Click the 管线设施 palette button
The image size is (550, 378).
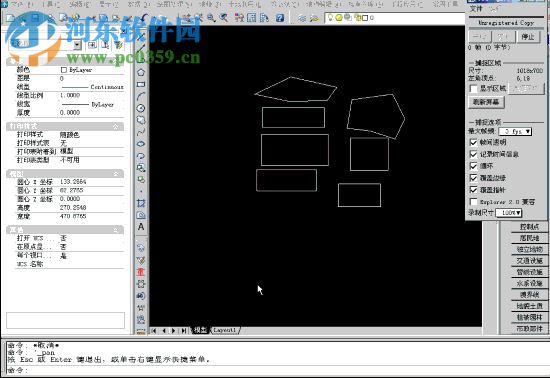pyautogui.click(x=530, y=272)
